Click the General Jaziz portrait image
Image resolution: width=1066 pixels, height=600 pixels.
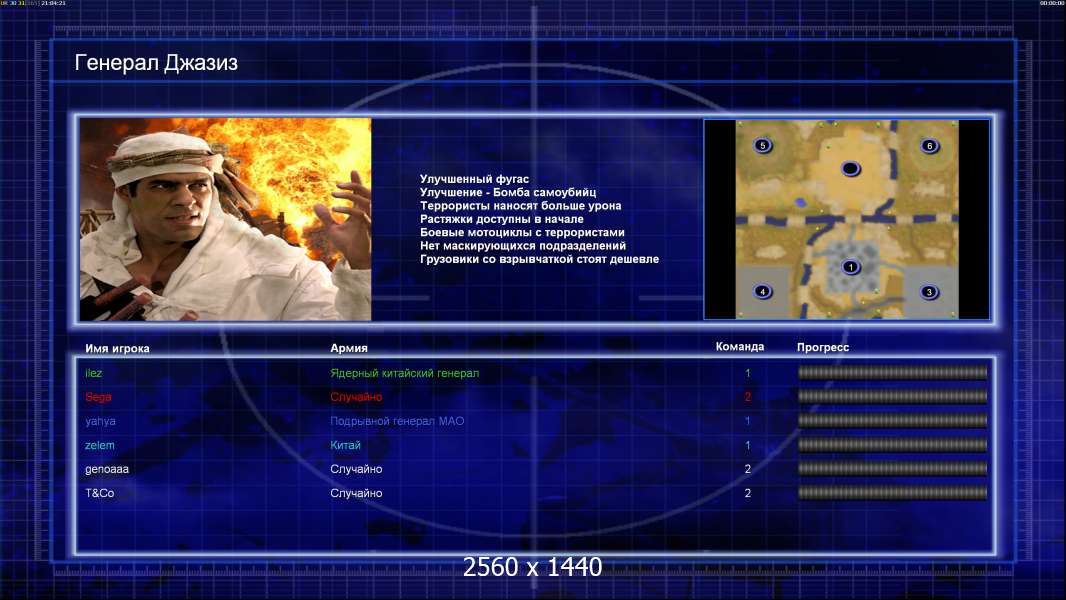225,219
